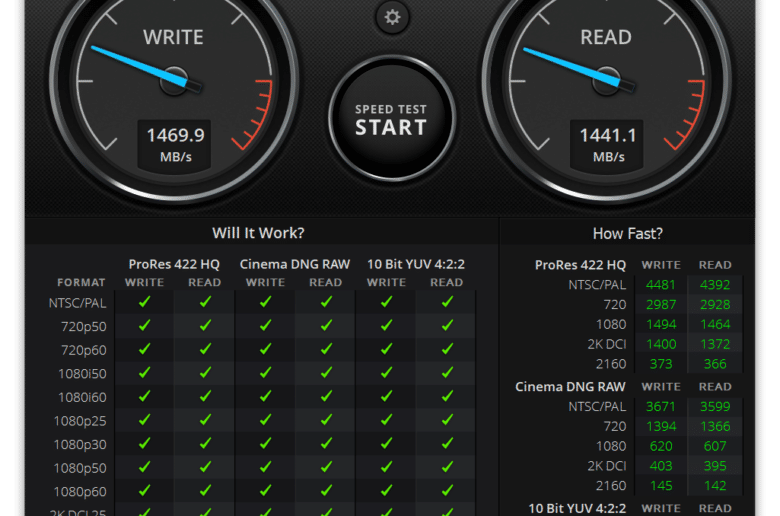
Task: Select the 607 Cinema DNG 1080 read value
Action: click(715, 446)
